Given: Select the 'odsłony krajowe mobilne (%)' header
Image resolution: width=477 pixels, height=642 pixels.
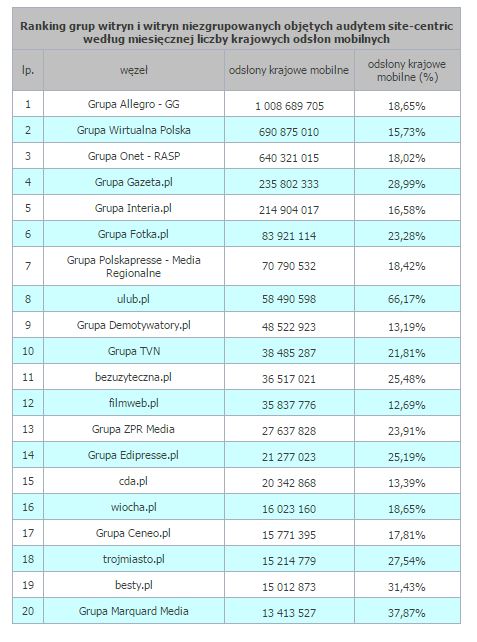Looking at the screenshot, I should tap(407, 70).
